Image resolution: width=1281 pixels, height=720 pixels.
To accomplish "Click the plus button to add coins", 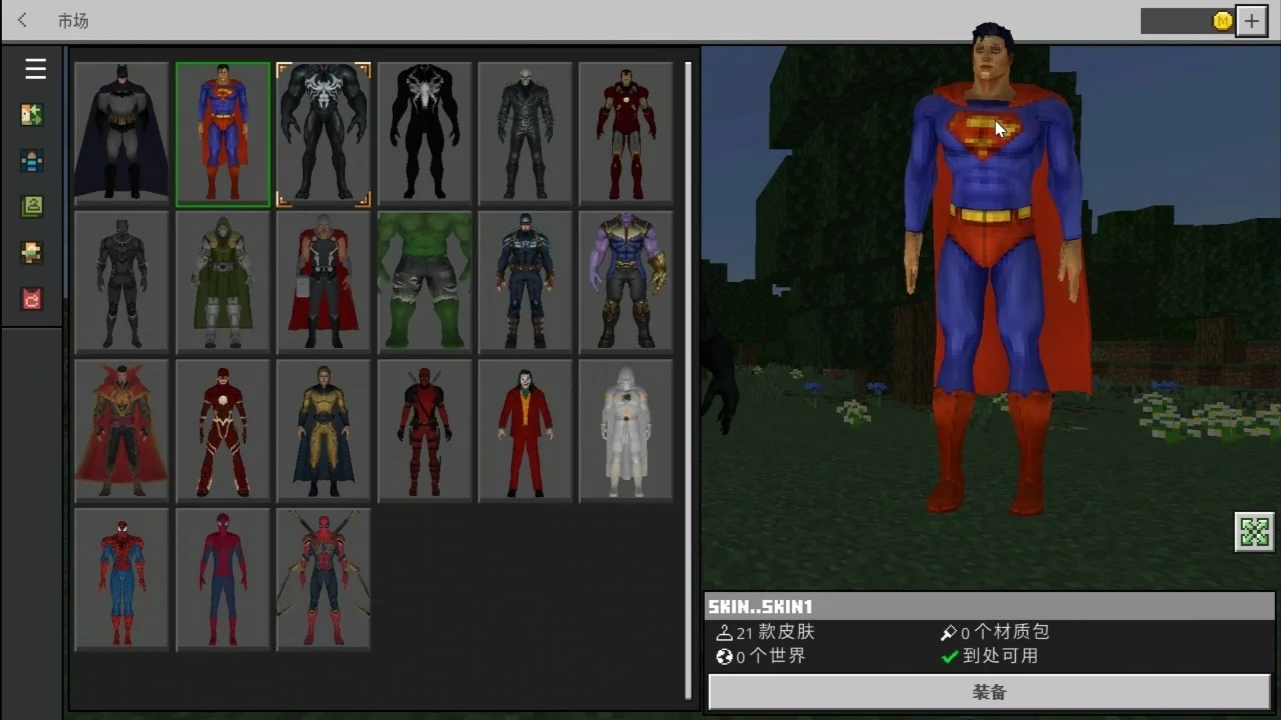I will click(x=1252, y=21).
